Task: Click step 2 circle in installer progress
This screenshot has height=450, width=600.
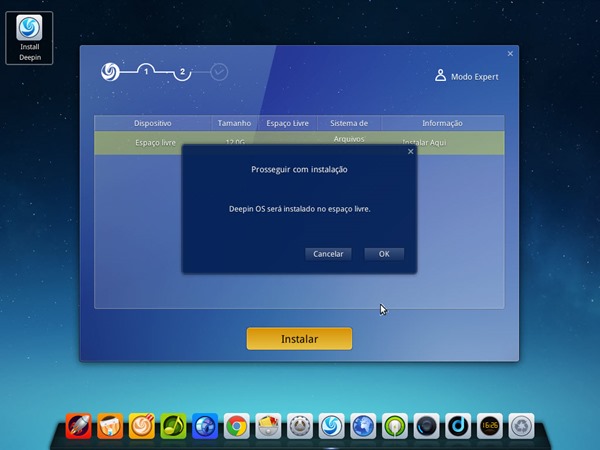Action: tap(182, 72)
